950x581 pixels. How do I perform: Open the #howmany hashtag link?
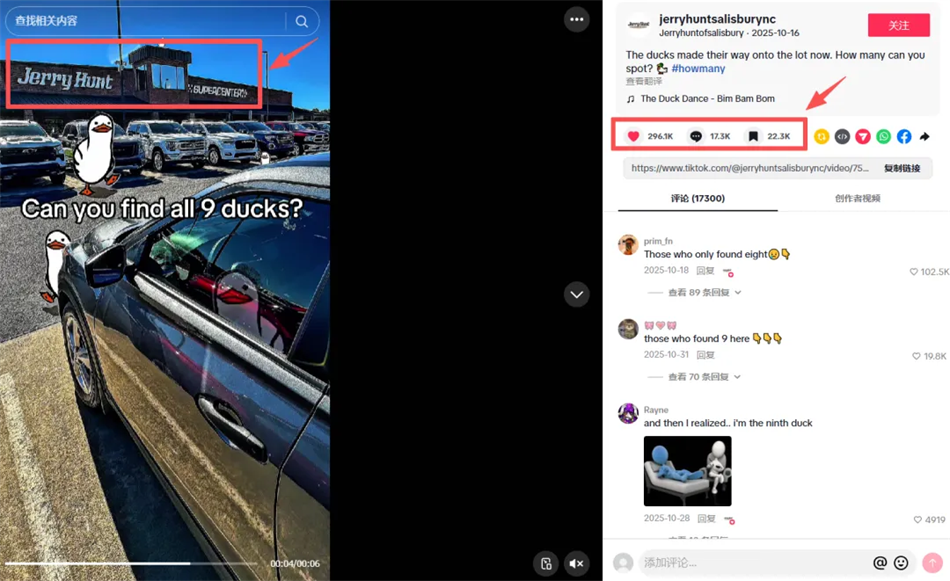698,68
